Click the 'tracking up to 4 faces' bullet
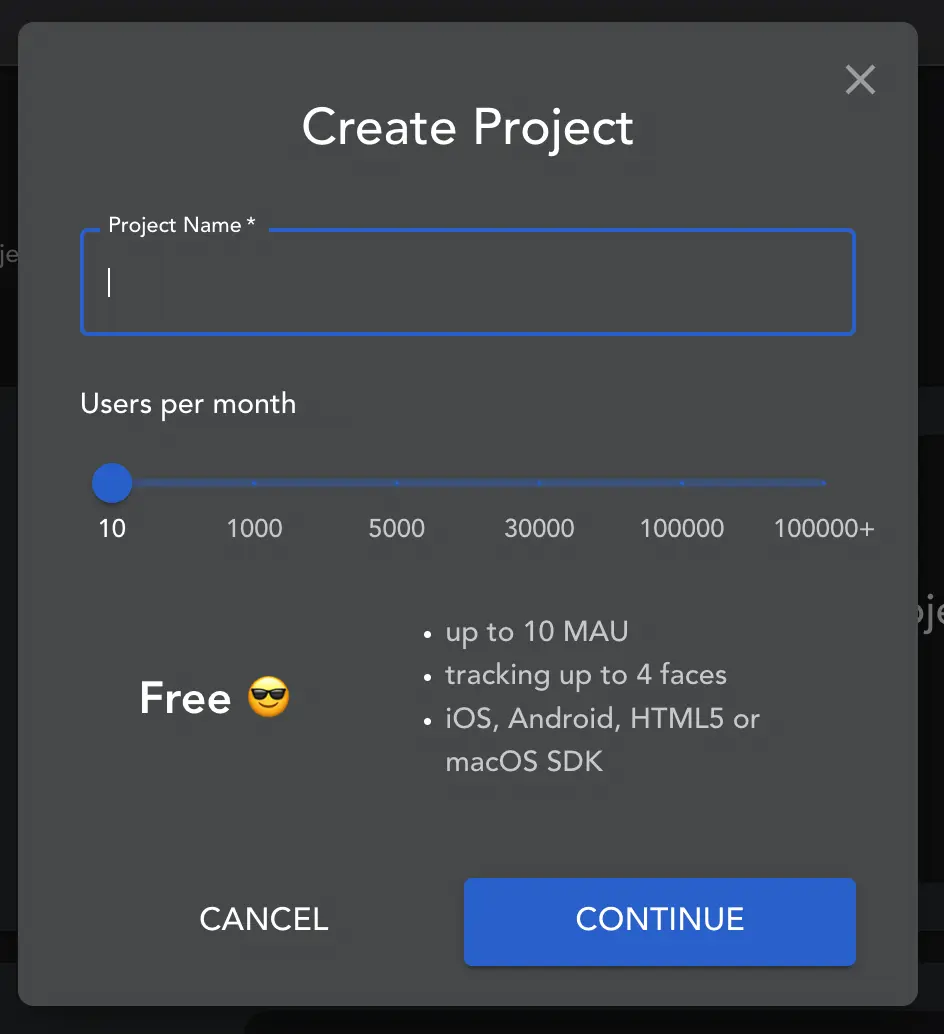Screen dimensions: 944x1034 tap(586, 675)
